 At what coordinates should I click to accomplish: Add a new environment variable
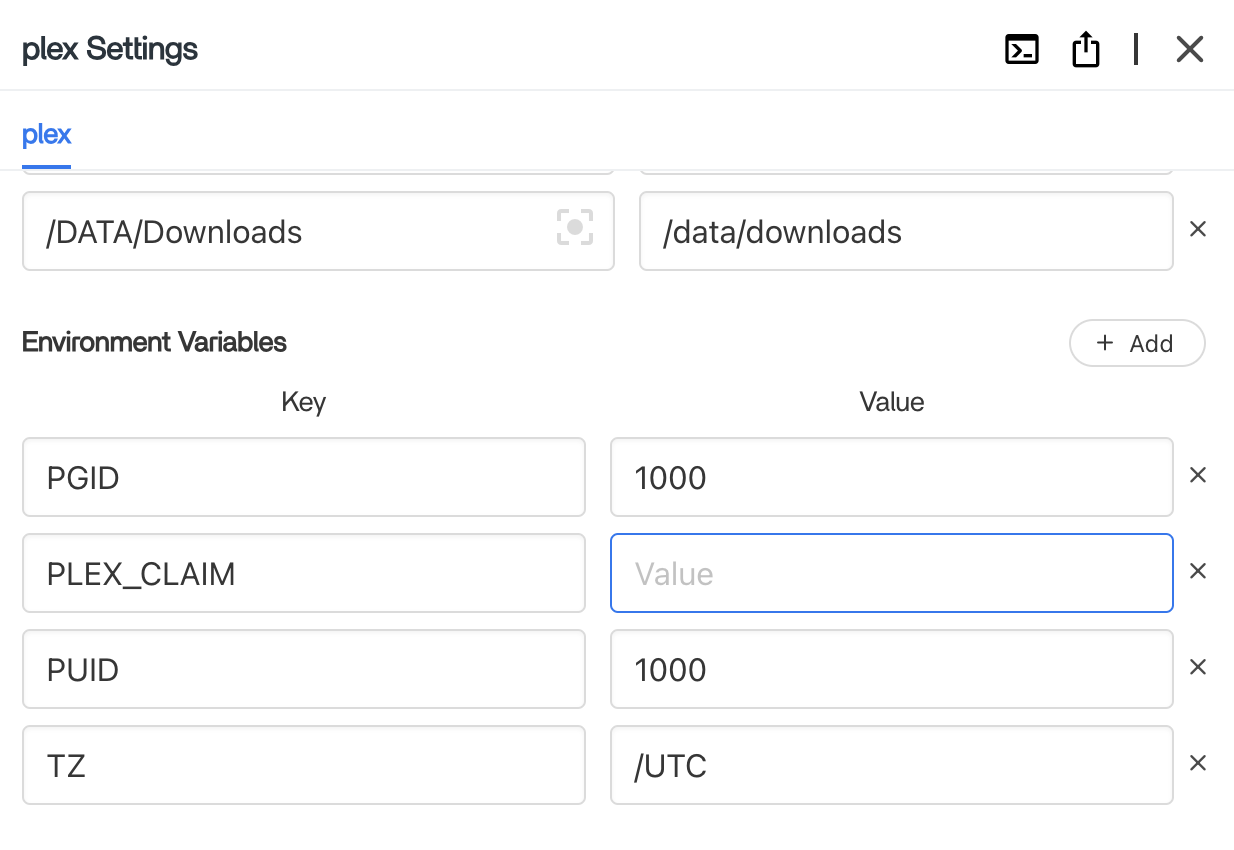click(x=1137, y=343)
